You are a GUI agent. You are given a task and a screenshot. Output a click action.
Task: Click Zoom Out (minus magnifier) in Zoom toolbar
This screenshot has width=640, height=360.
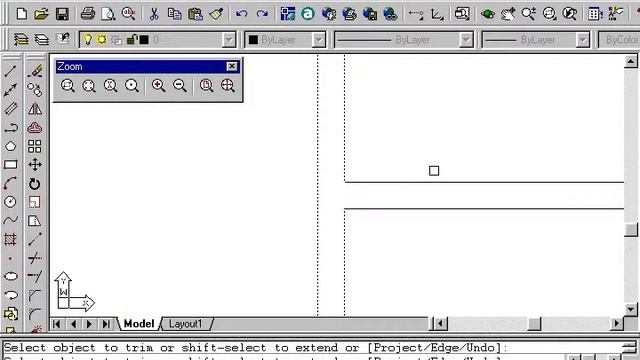tap(180, 86)
